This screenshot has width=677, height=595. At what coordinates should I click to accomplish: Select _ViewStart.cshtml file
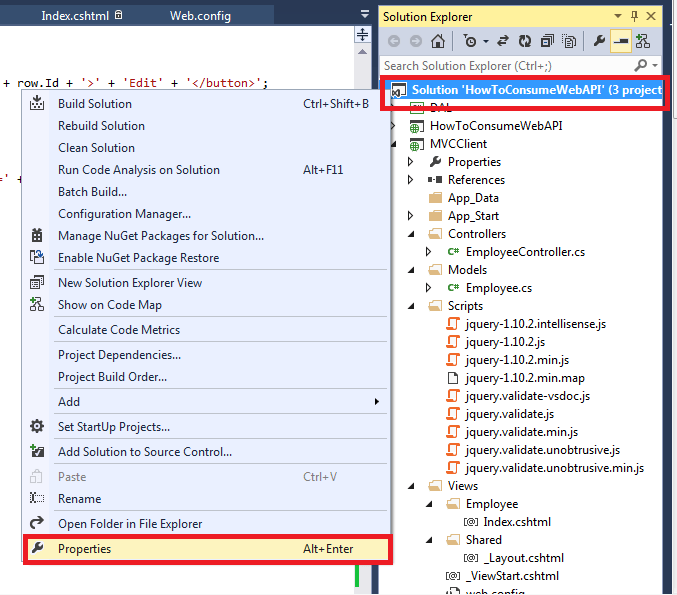(512, 576)
